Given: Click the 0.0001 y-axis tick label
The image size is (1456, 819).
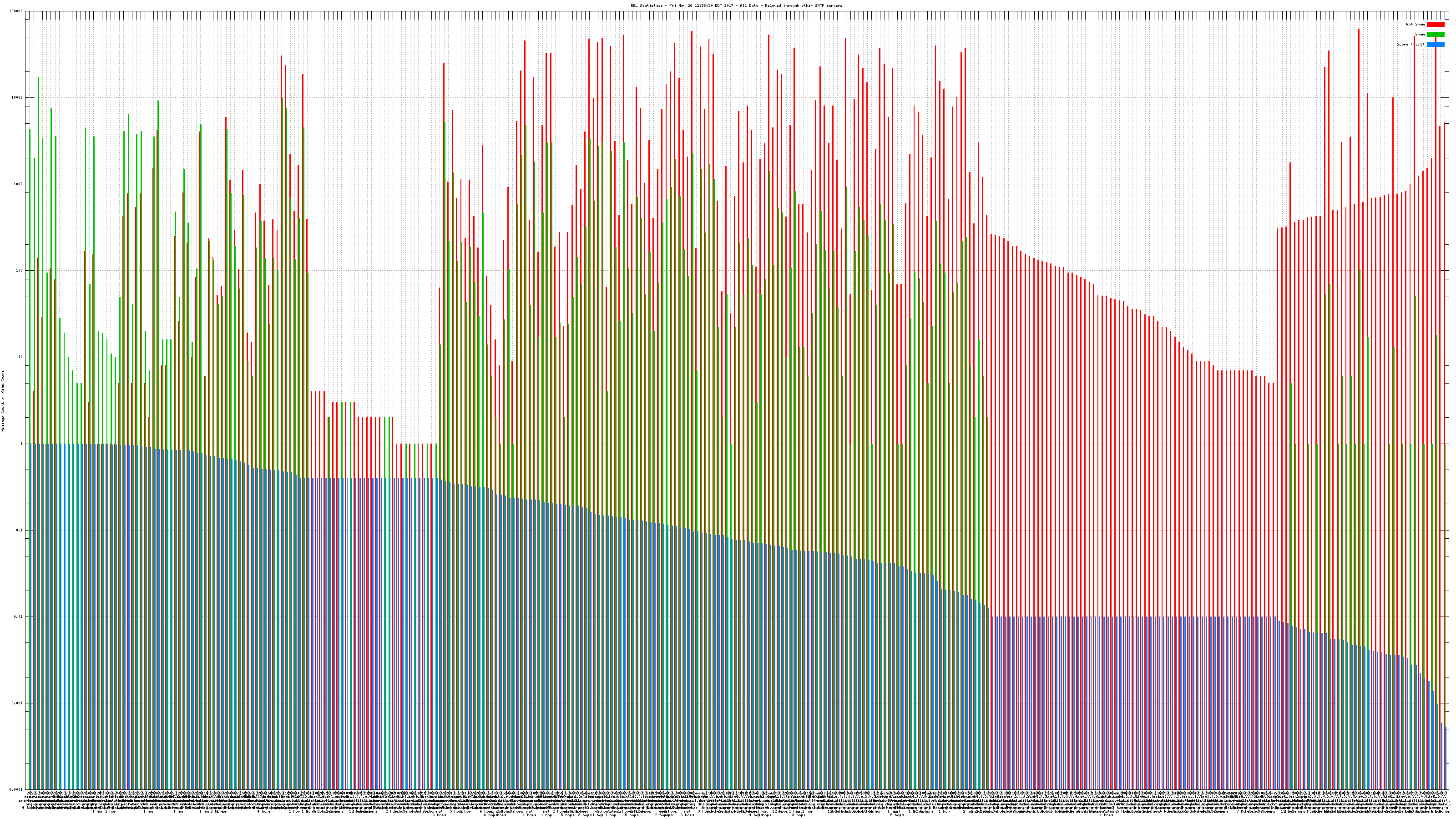Looking at the screenshot, I should (x=16, y=789).
